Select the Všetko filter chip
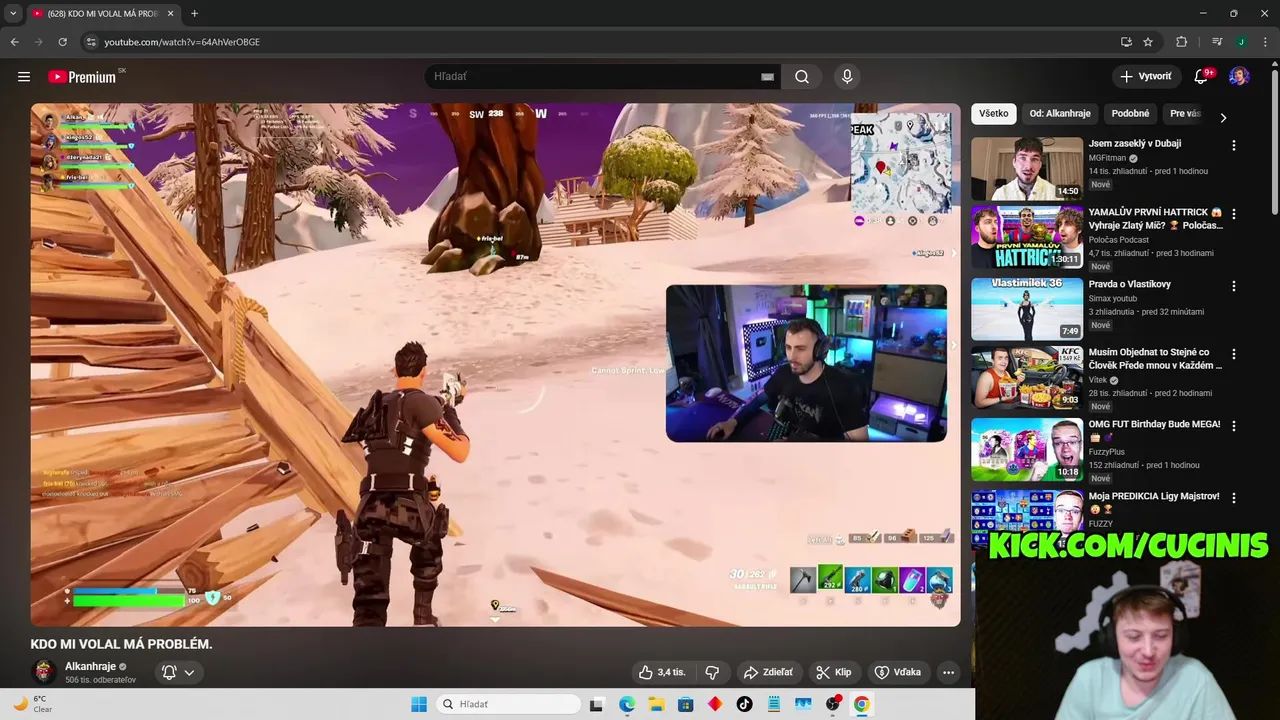1280x720 pixels. click(994, 113)
